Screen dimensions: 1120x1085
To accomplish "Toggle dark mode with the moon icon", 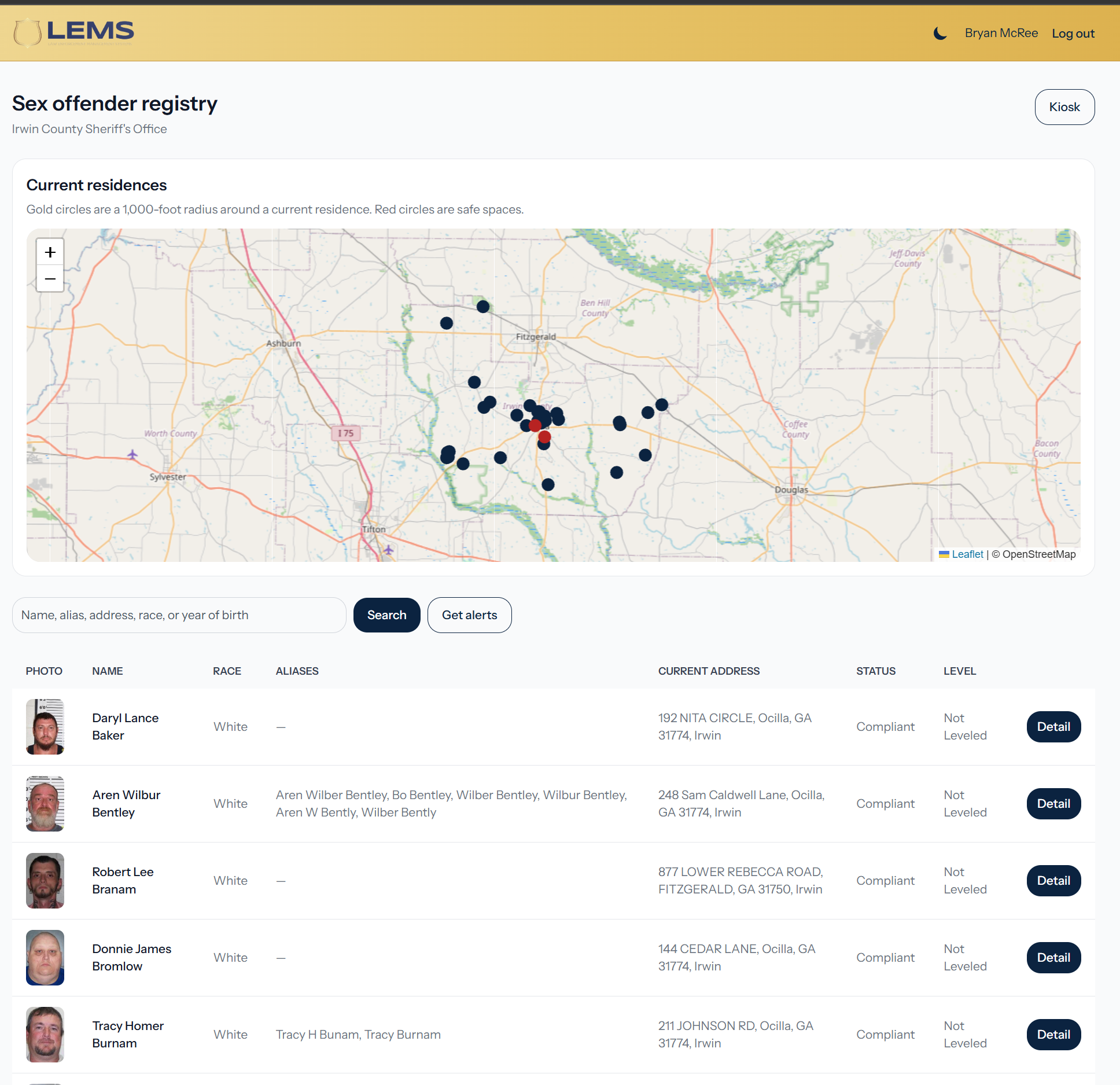I will pyautogui.click(x=940, y=34).
